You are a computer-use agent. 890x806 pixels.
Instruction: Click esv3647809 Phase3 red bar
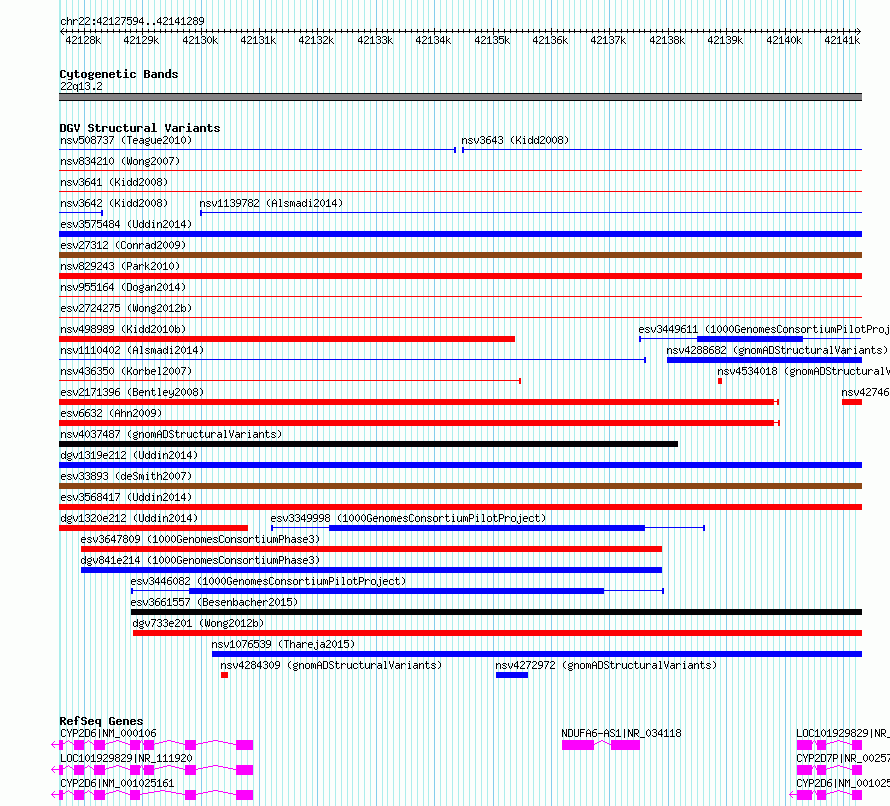click(x=371, y=549)
